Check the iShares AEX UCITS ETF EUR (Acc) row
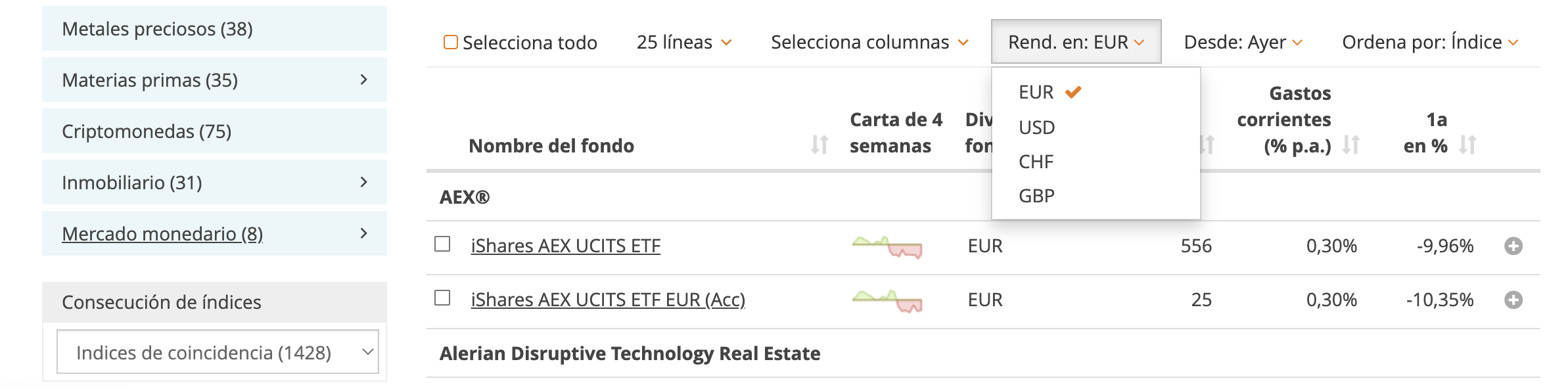The image size is (1568, 389). (443, 298)
